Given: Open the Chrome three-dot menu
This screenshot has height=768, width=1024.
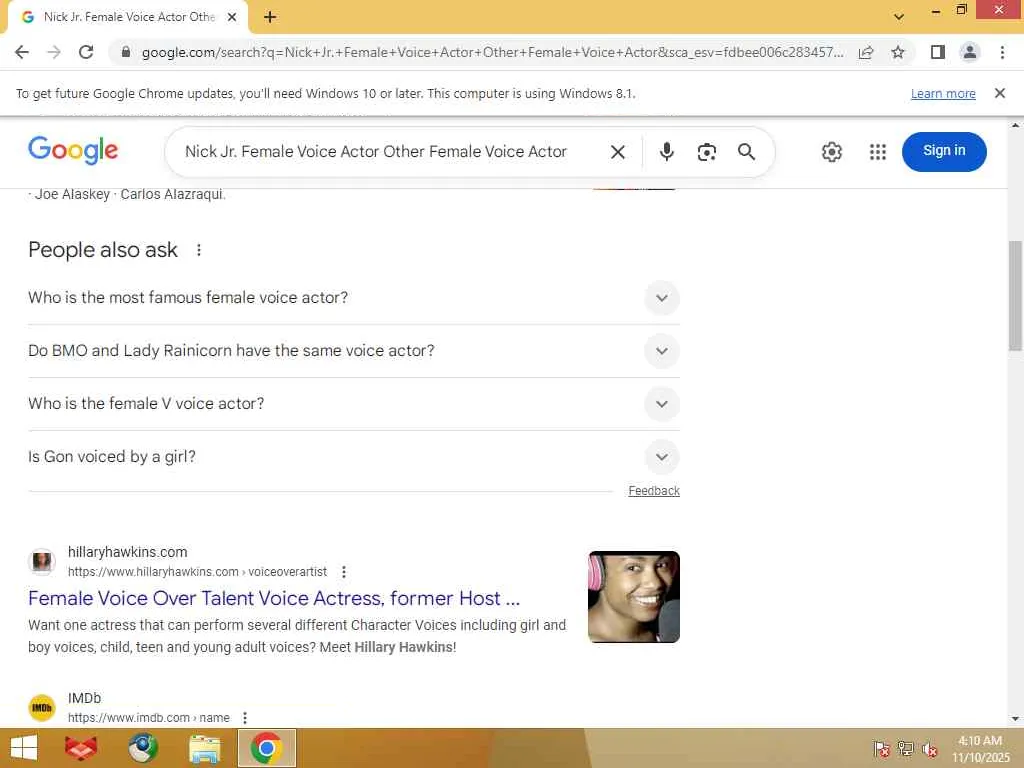Looking at the screenshot, I should 1002,52.
